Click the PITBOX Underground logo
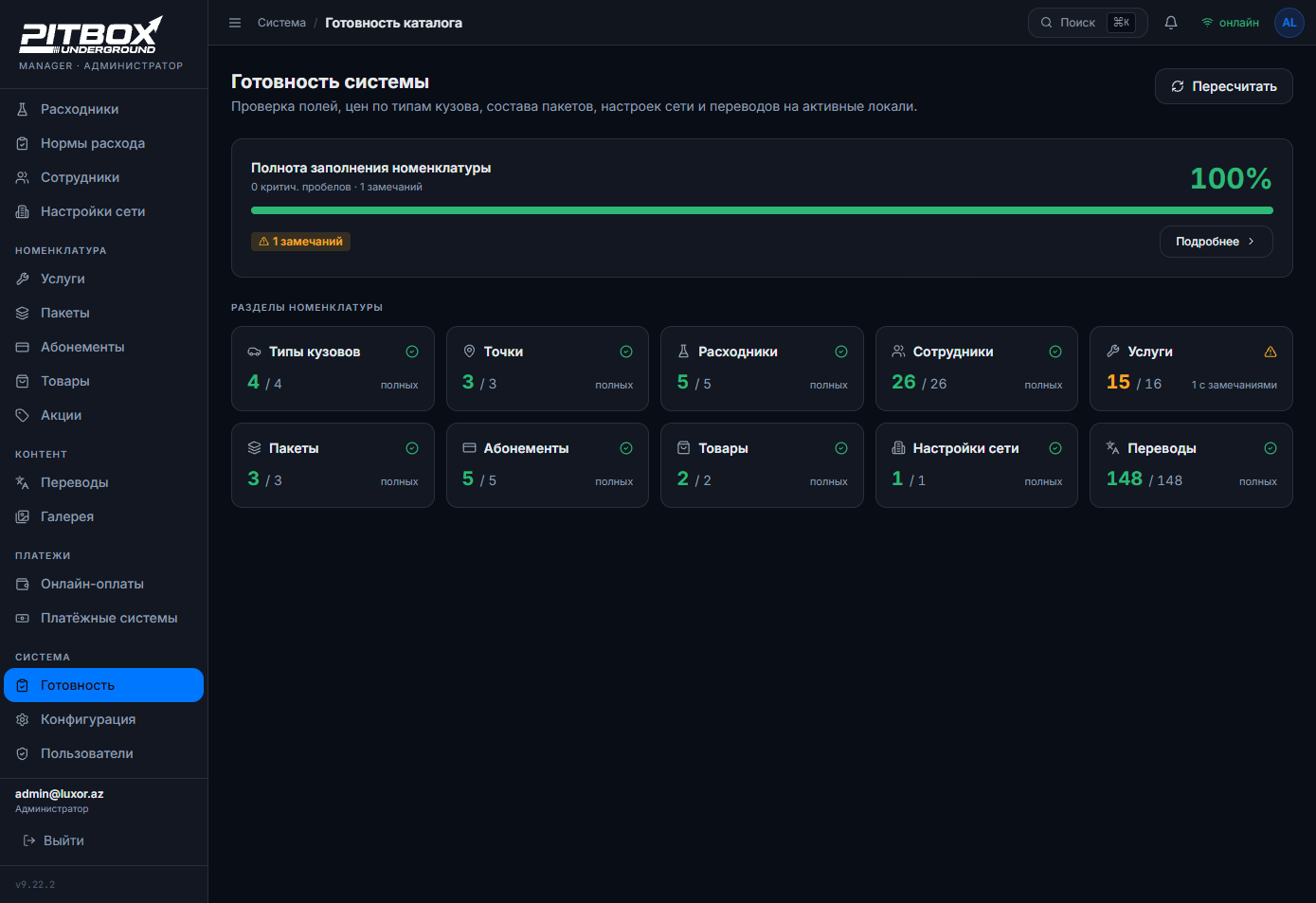 point(92,35)
